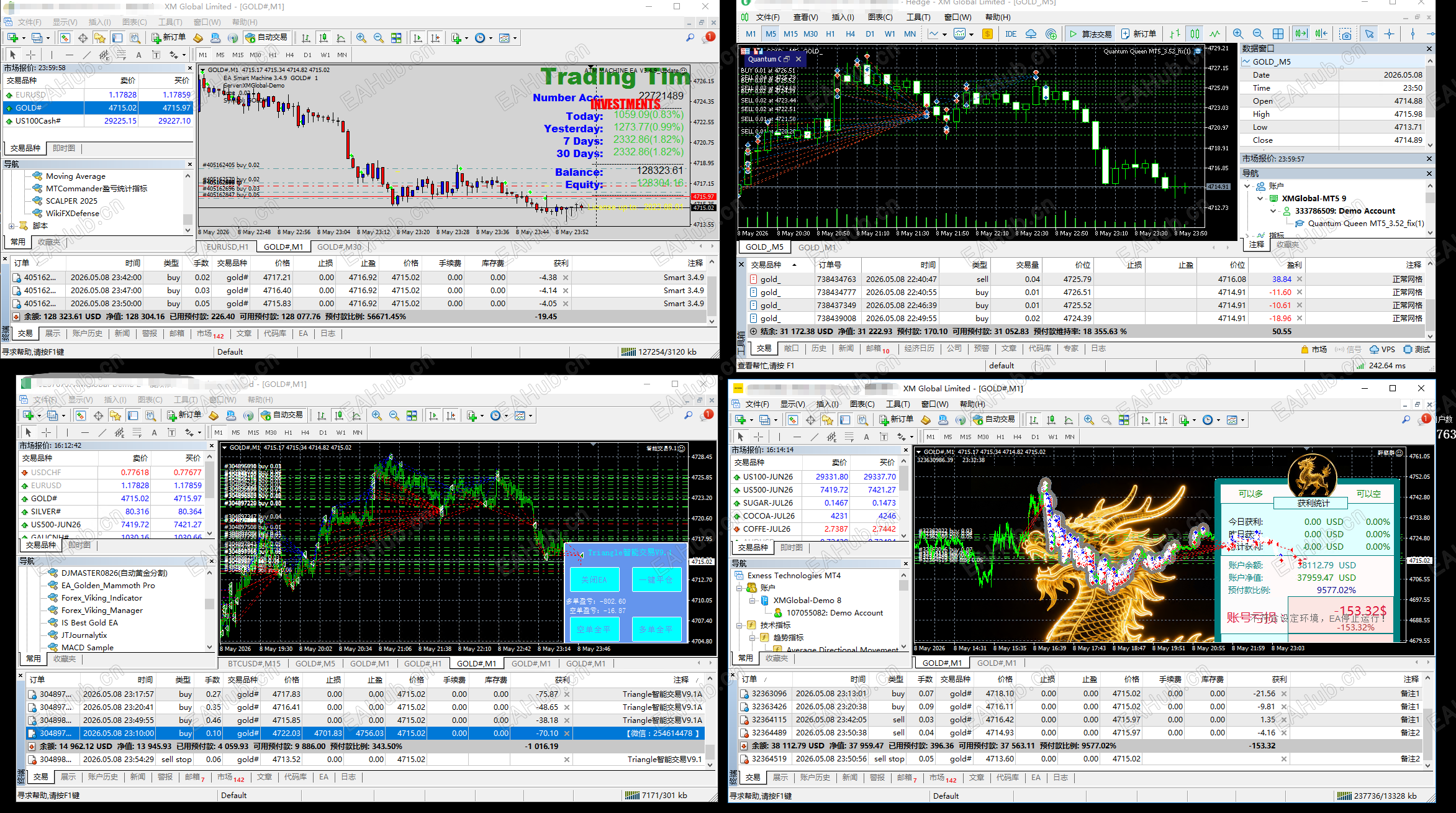Click 多单全平 button on Triangle EA panel

click(x=657, y=629)
